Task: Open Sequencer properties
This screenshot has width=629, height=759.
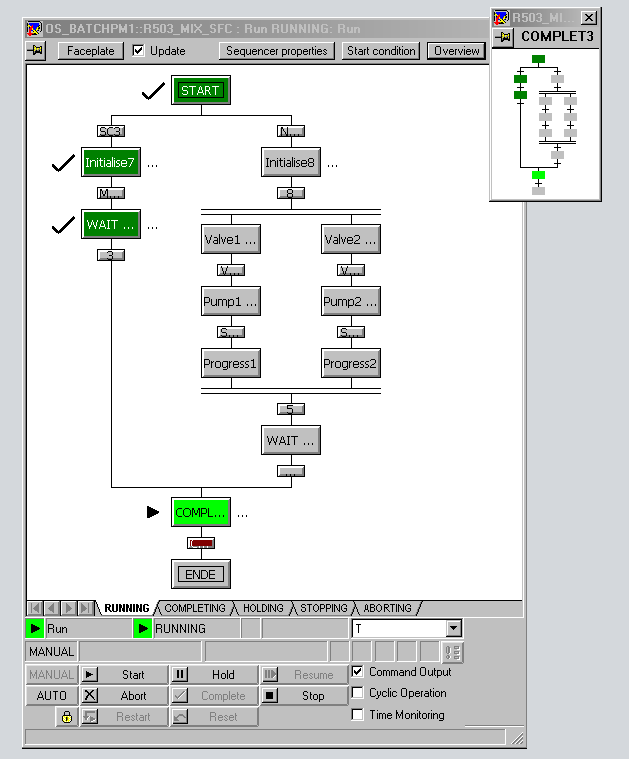Action: pos(276,51)
